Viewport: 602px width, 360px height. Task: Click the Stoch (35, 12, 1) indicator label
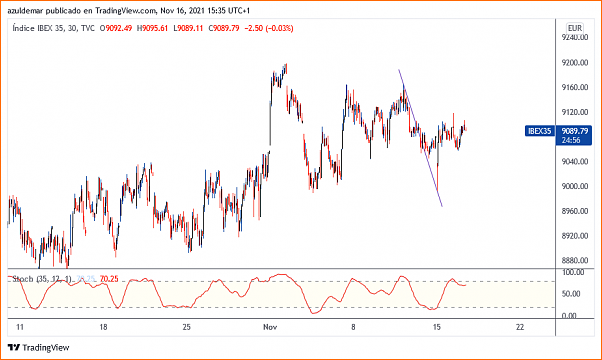(x=41, y=279)
